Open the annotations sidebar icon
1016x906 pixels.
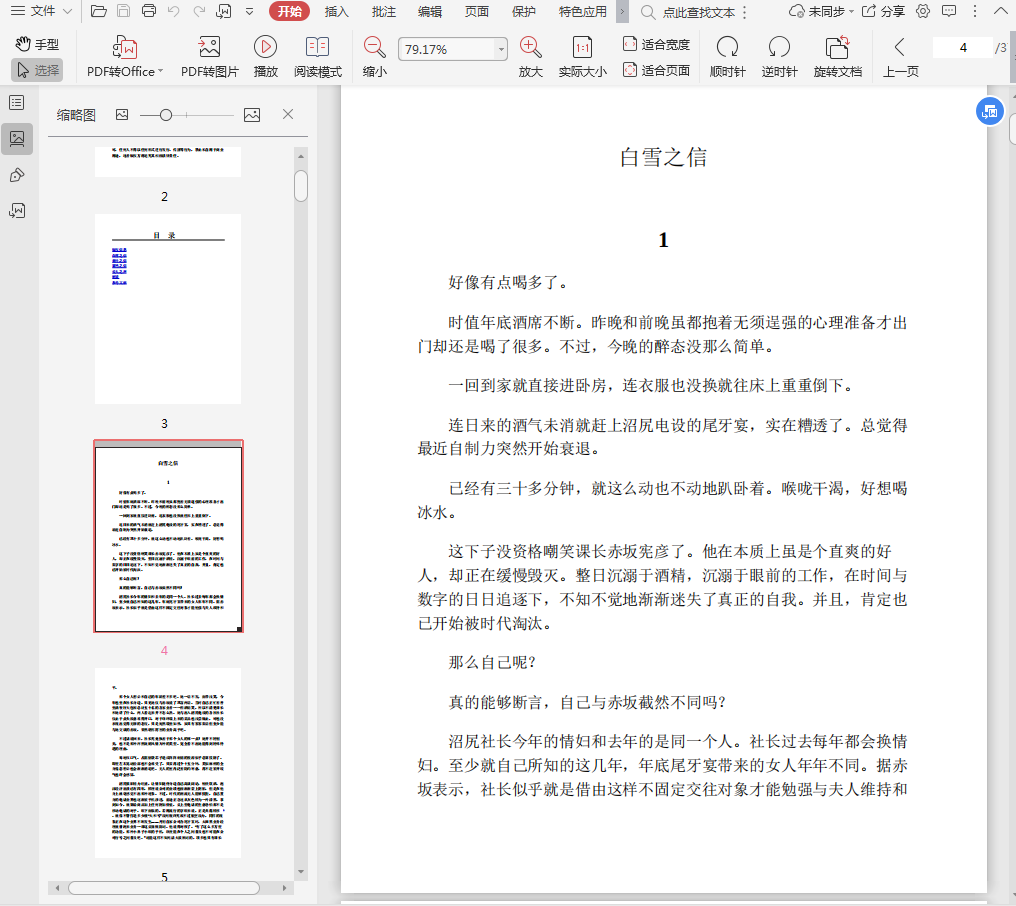tap(17, 175)
